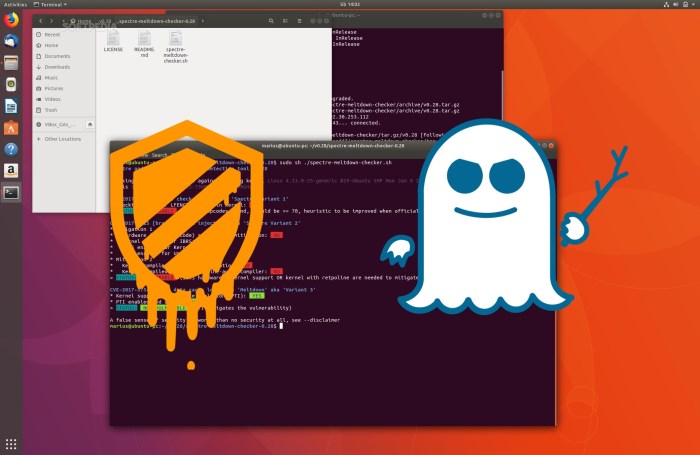Click the green YES badge in the terminal

[x=257, y=296]
